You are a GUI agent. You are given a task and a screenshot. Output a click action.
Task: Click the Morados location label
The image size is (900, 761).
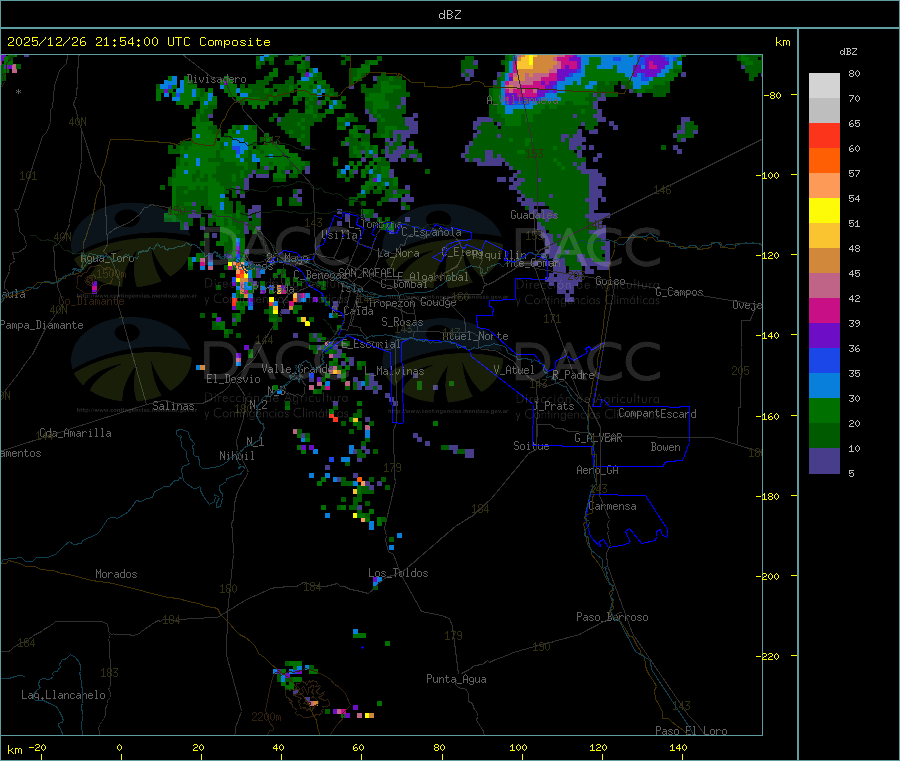[116, 574]
